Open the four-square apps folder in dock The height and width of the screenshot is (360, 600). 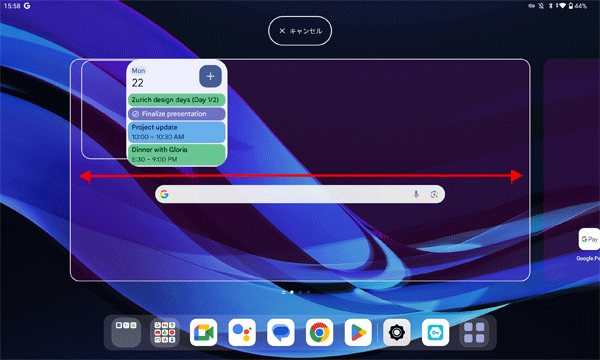[x=474, y=332]
